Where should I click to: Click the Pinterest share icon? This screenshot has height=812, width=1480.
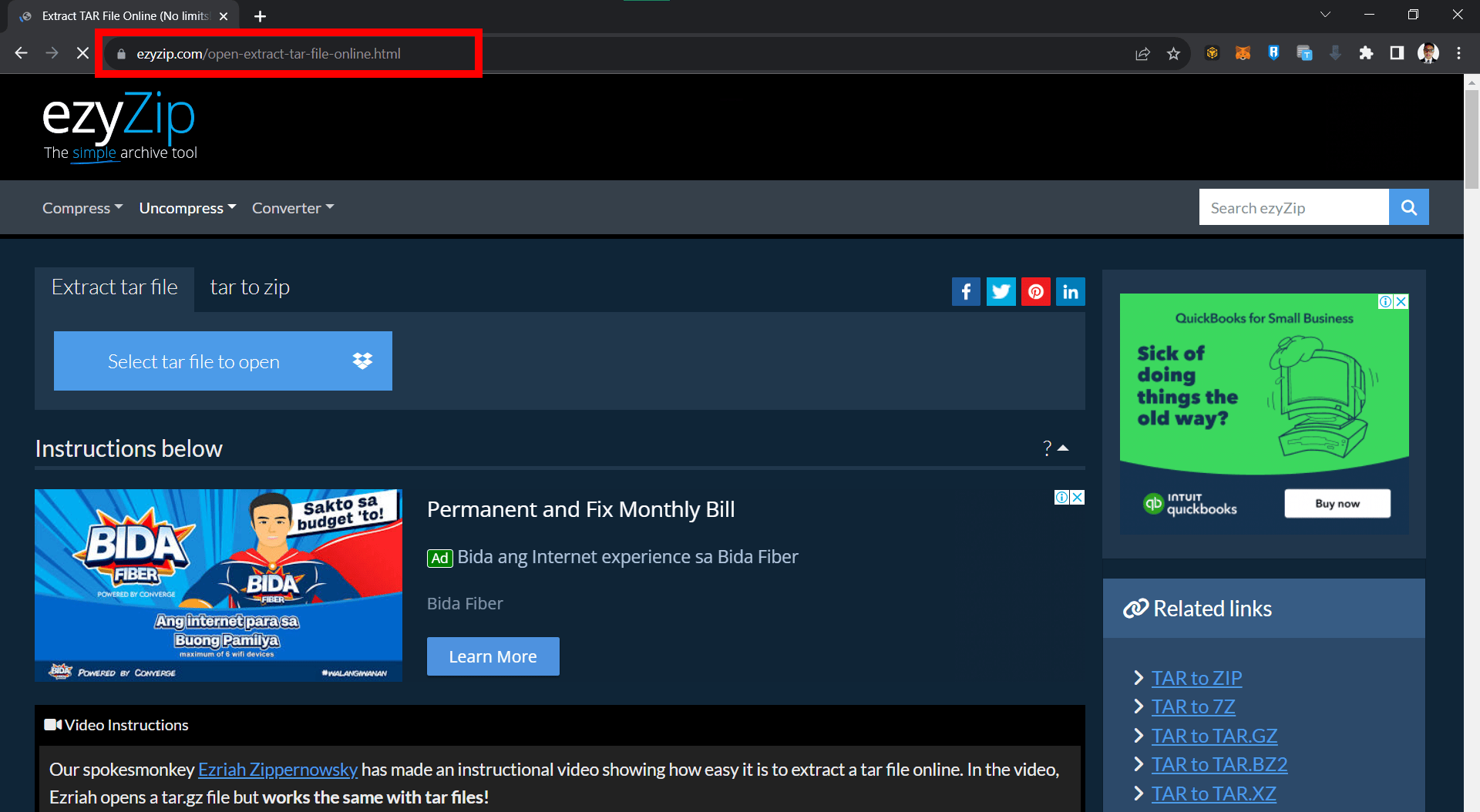[x=1035, y=291]
